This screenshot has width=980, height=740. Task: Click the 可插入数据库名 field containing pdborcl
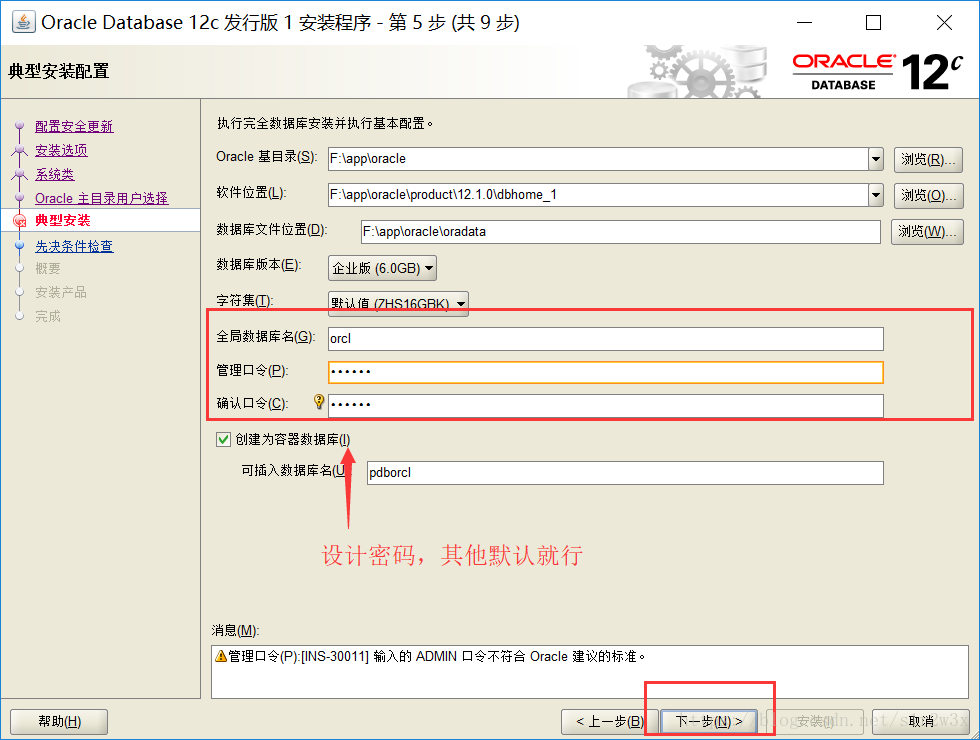pos(625,472)
